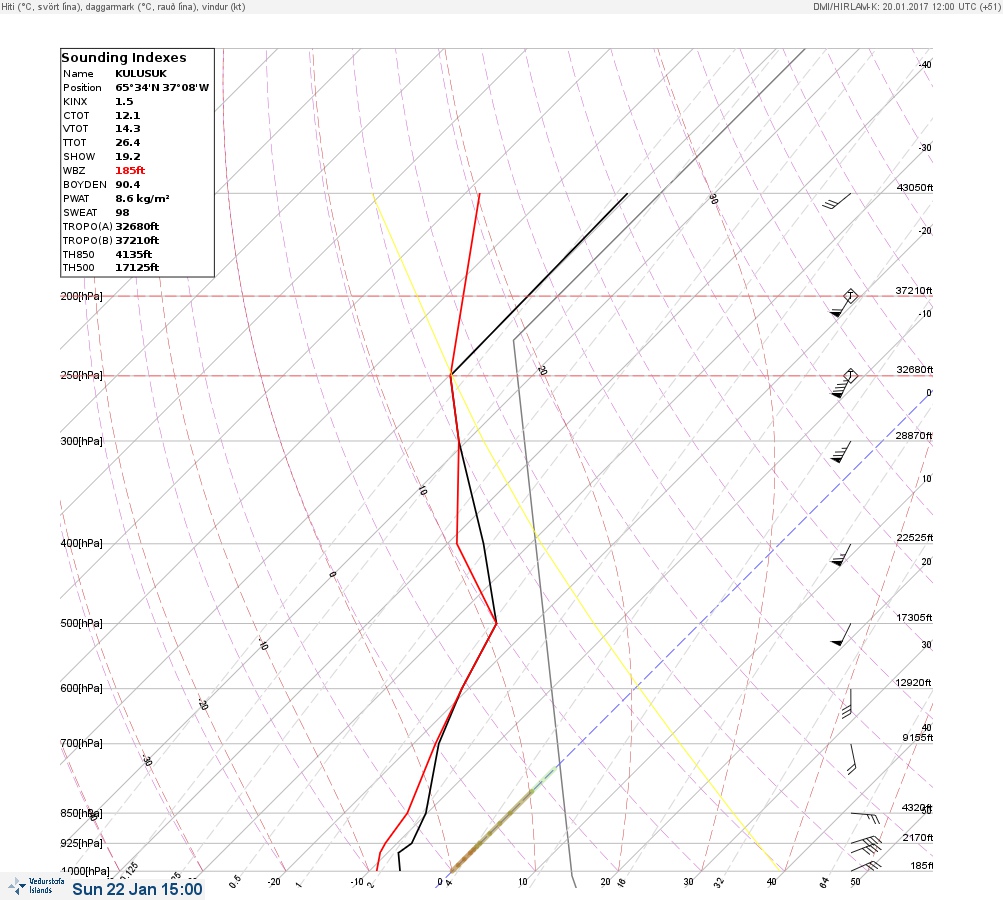Image resolution: width=1003 pixels, height=900 pixels.
Task: Click the 43050ft altitude label
Action: [915, 187]
